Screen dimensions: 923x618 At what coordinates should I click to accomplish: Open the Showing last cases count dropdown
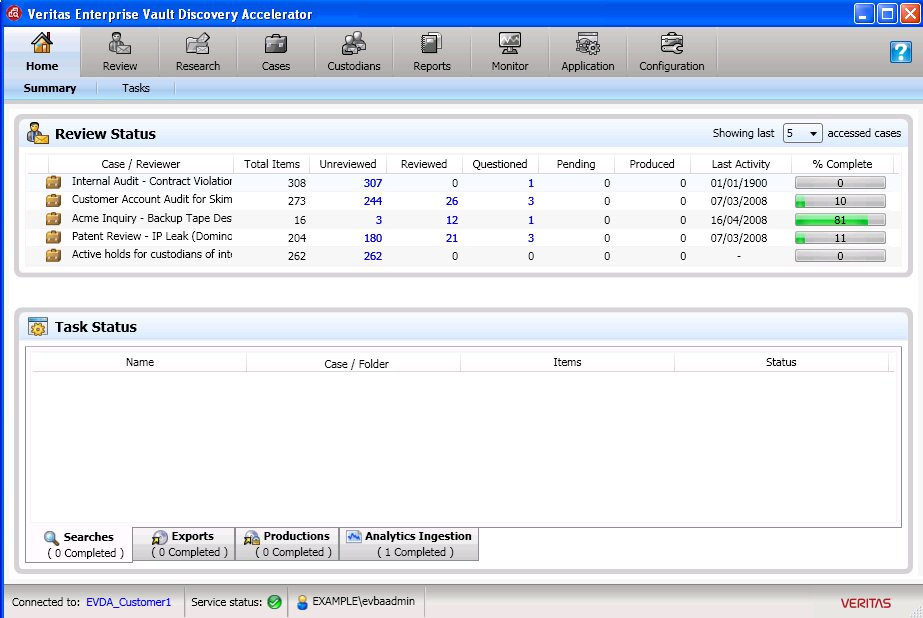pos(802,134)
